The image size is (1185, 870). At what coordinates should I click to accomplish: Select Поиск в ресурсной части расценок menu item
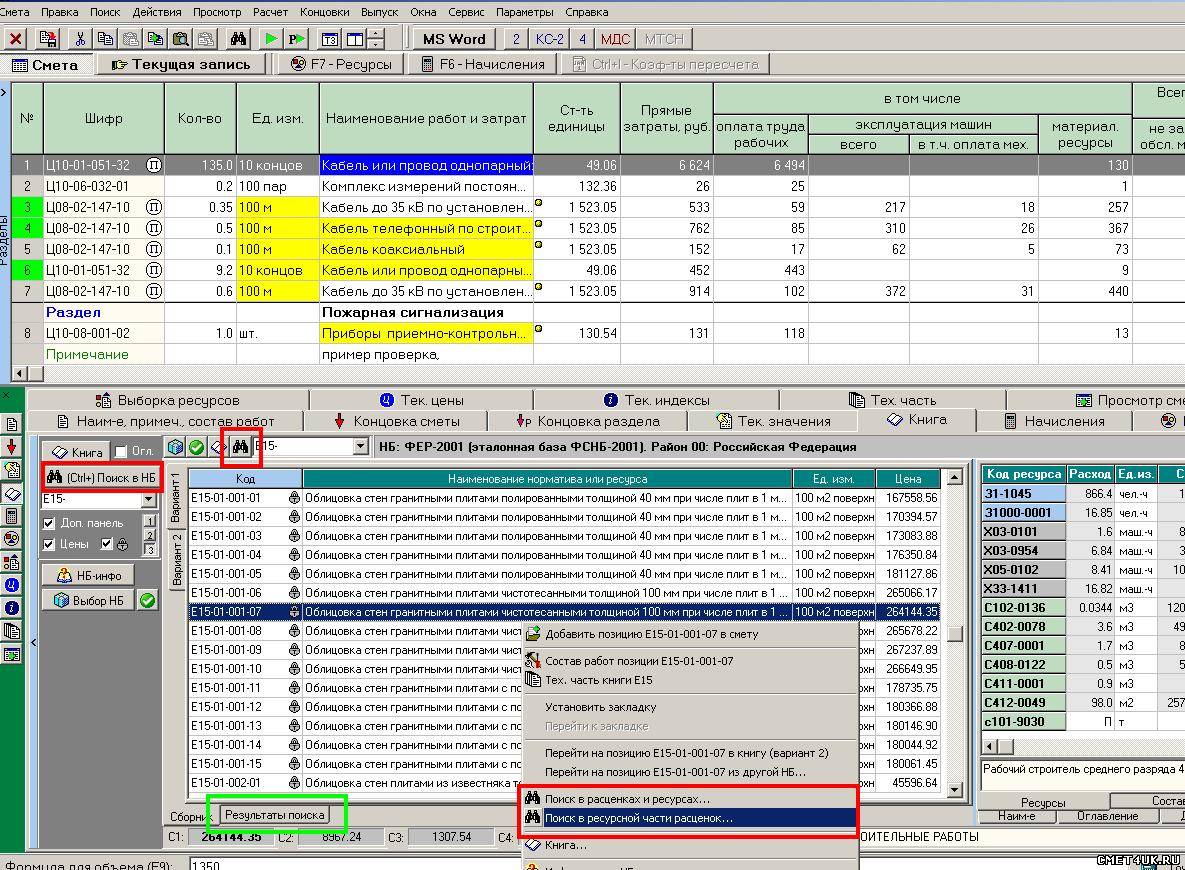click(x=638, y=818)
